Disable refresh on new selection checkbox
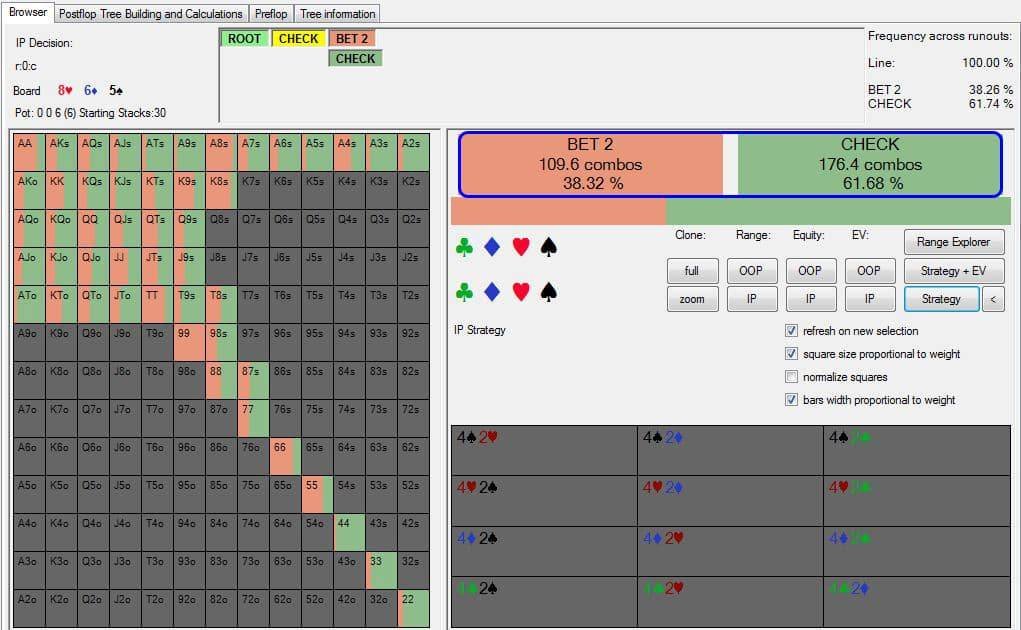 click(x=792, y=331)
